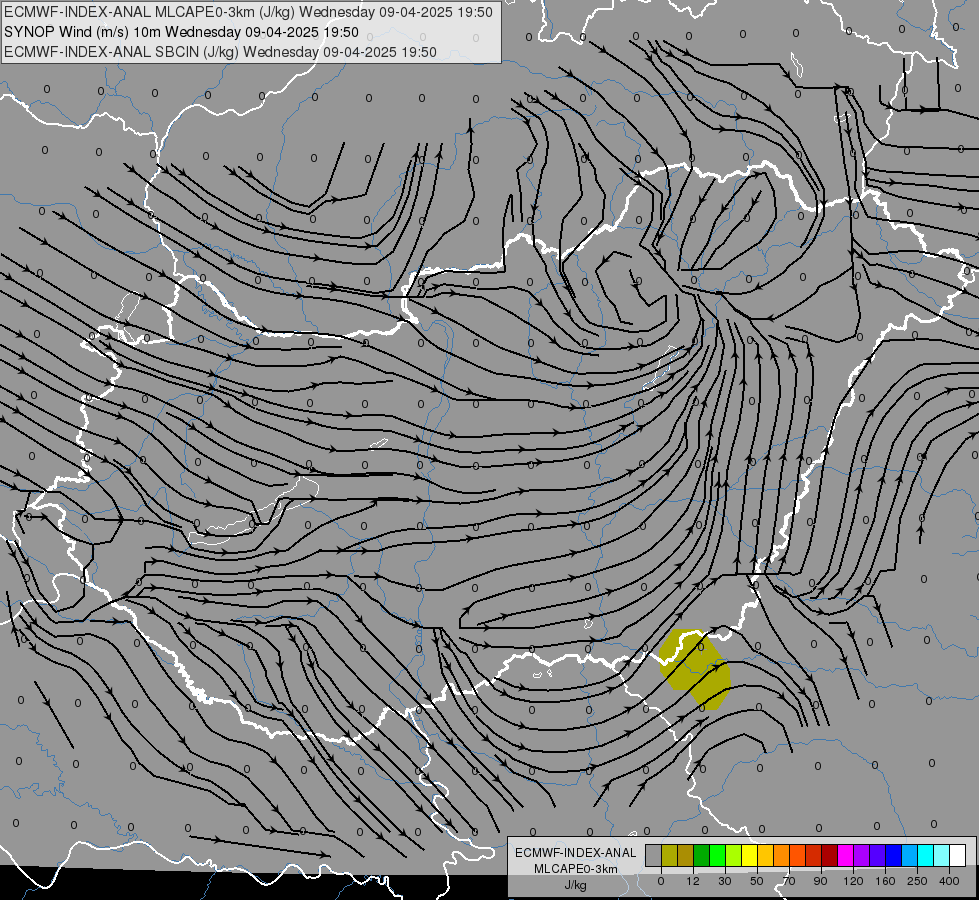Viewport: 979px width, 900px height.
Task: Click the legend value 400
Action: pos(949,881)
